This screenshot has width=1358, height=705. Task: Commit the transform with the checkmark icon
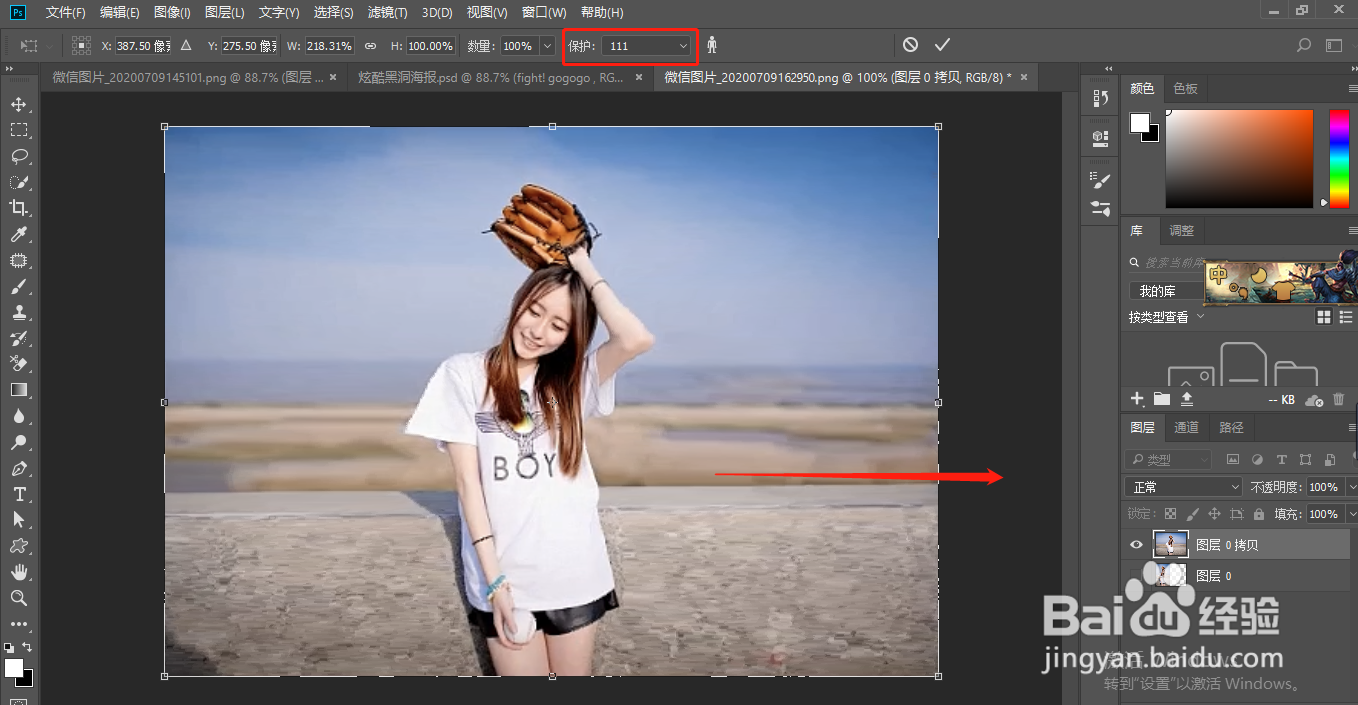(x=942, y=45)
